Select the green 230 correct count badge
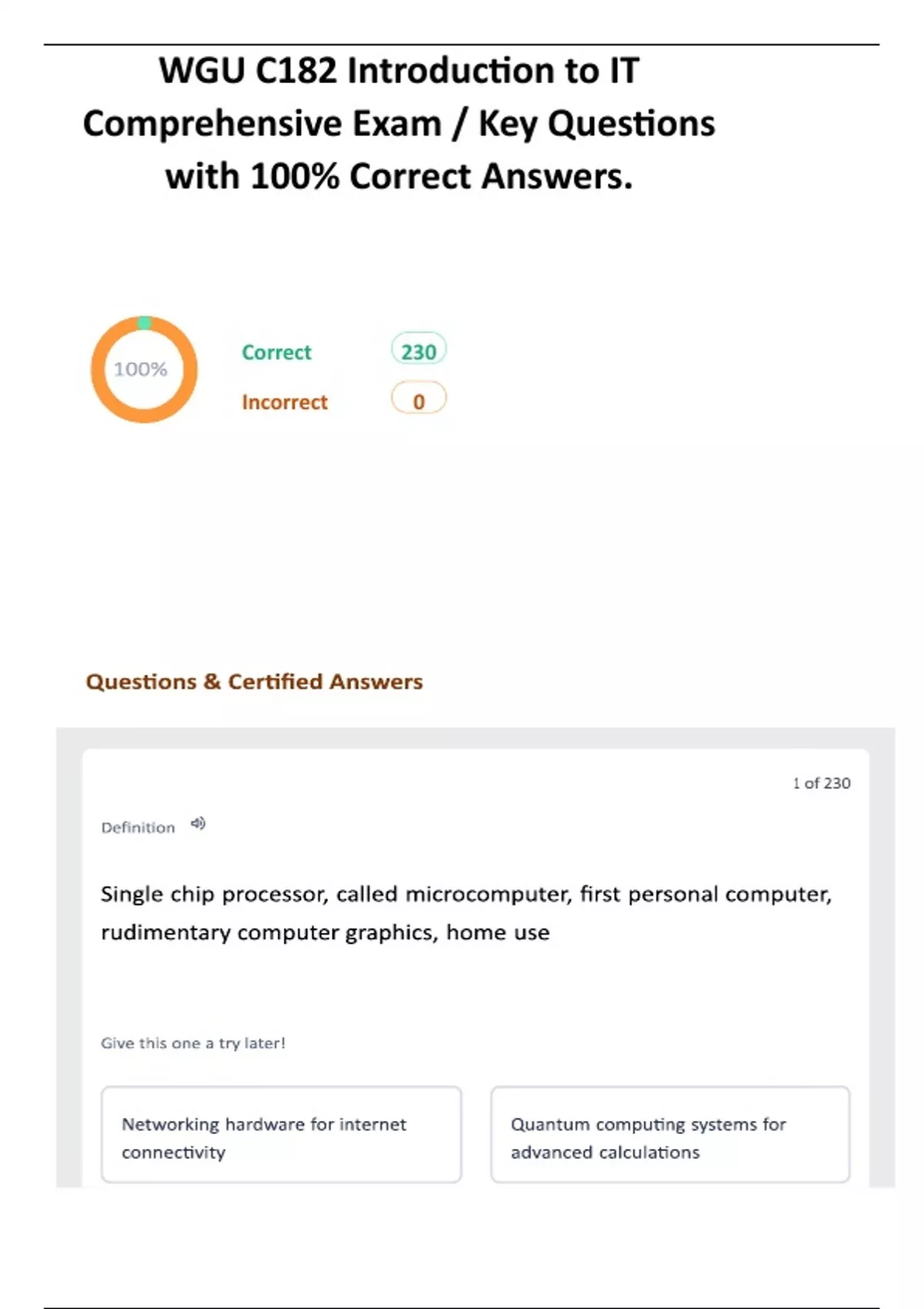 [418, 351]
